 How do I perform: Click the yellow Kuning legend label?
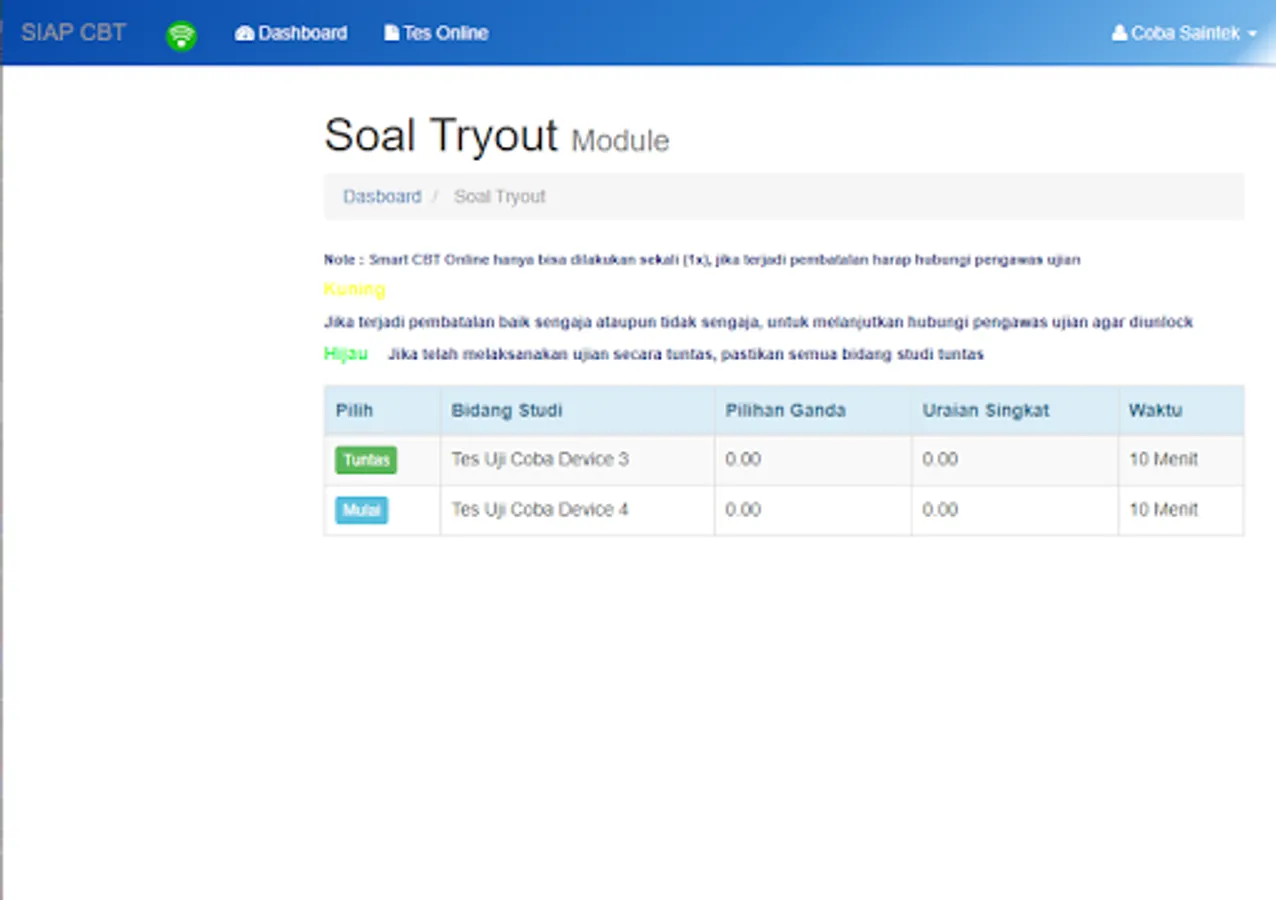coord(354,289)
